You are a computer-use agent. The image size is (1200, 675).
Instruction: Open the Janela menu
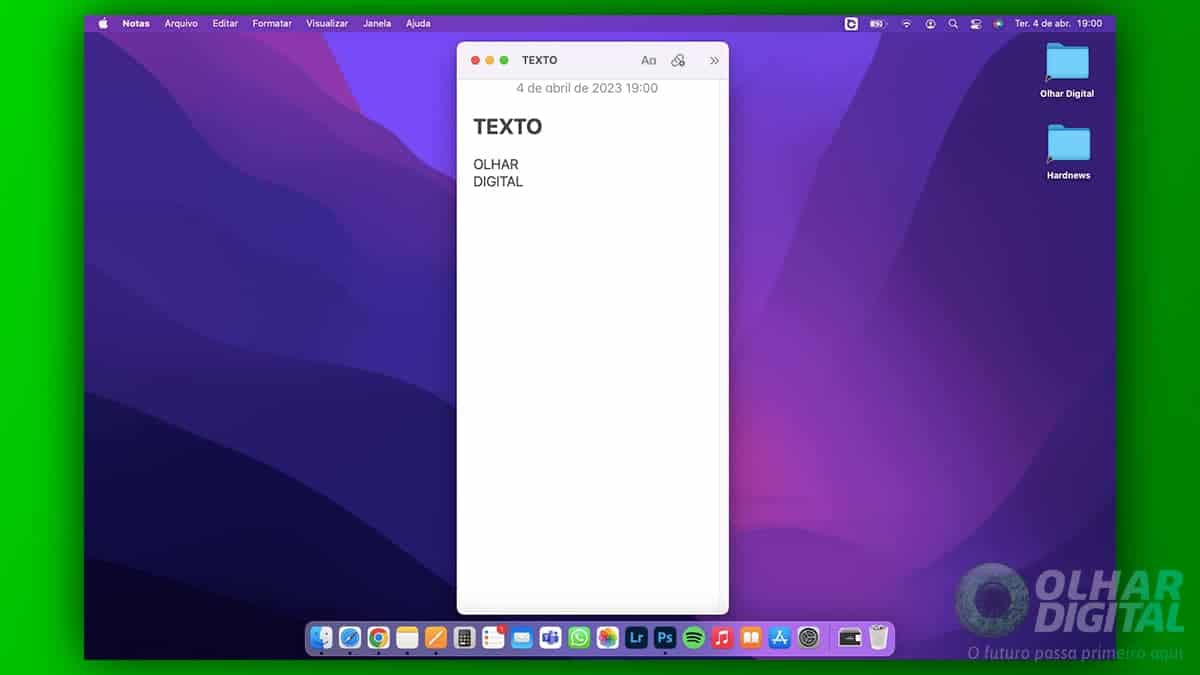(377, 23)
